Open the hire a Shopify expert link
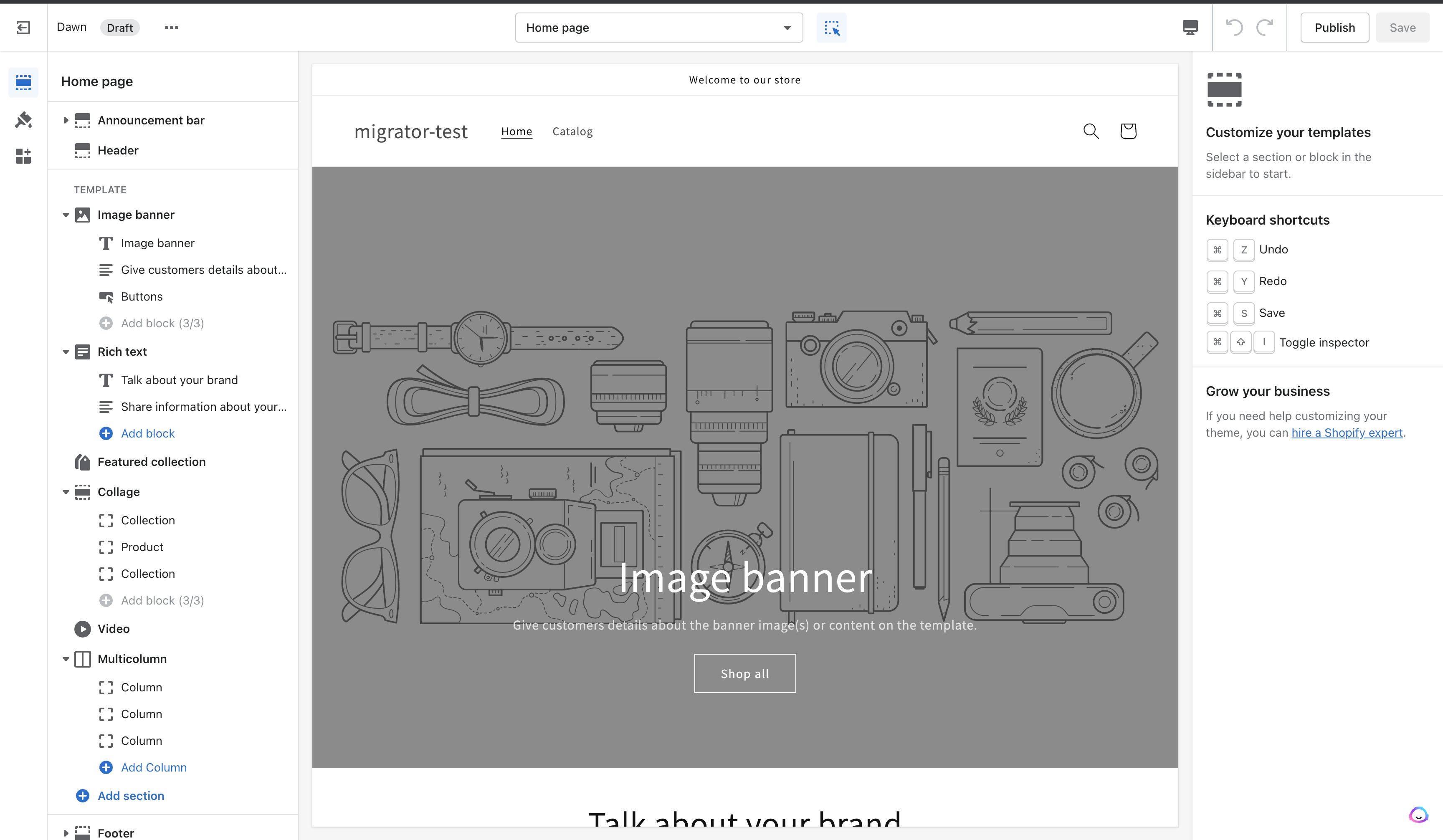The height and width of the screenshot is (840, 1443). tap(1347, 432)
